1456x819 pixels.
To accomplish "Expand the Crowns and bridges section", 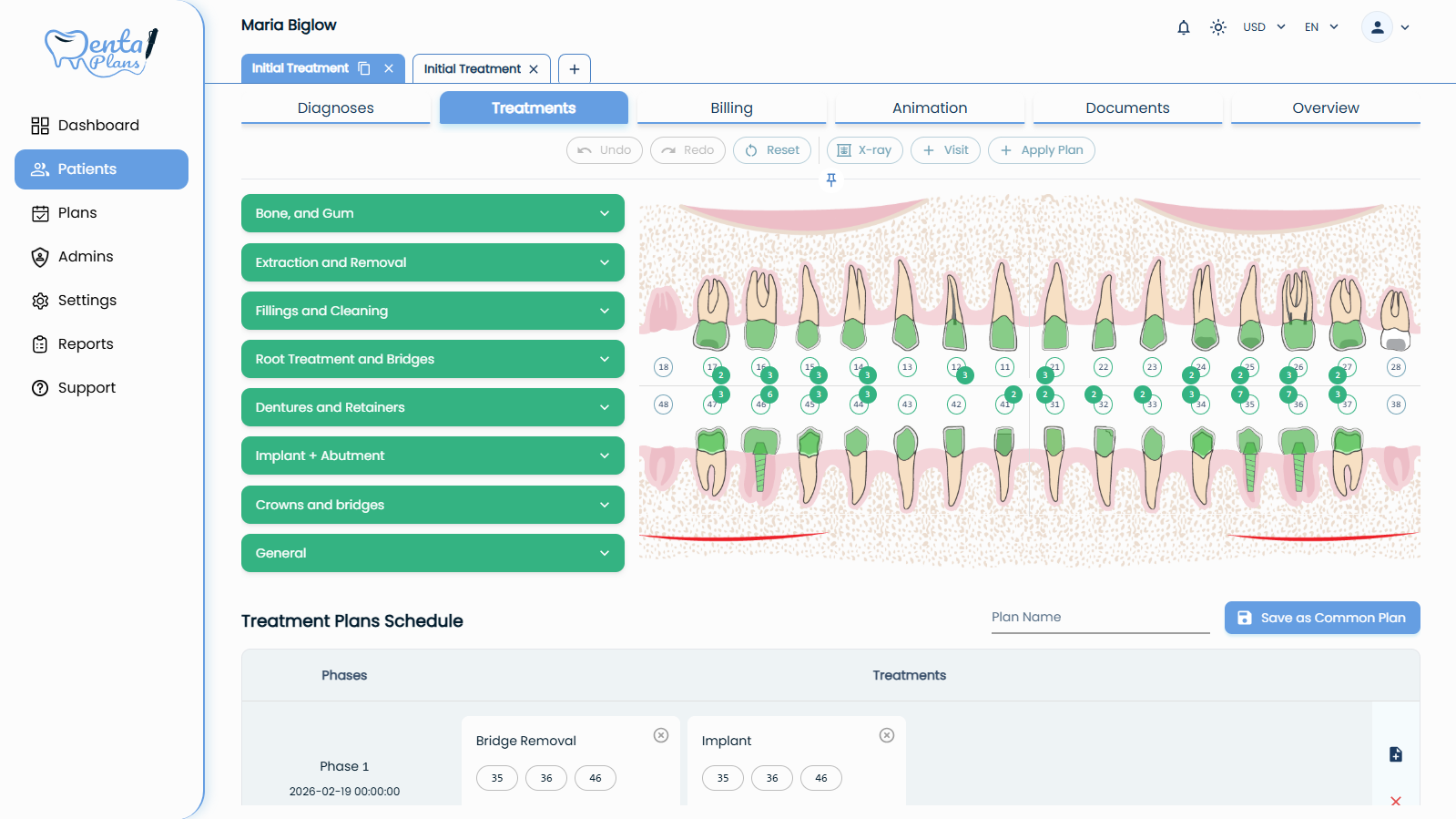I will [433, 505].
